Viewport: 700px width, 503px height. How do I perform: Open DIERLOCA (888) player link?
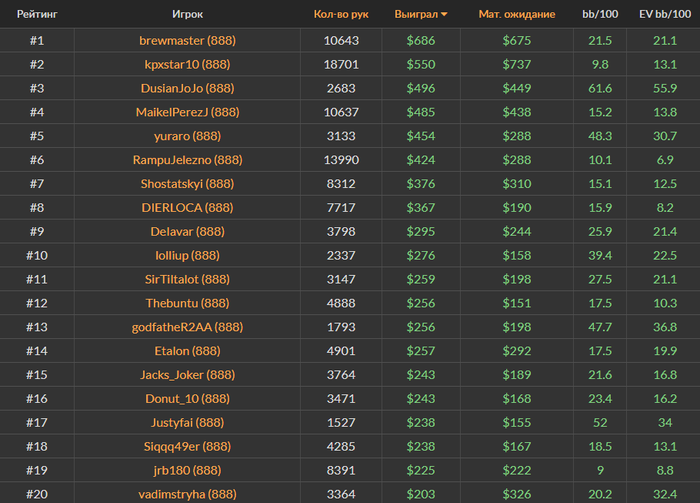(x=188, y=208)
